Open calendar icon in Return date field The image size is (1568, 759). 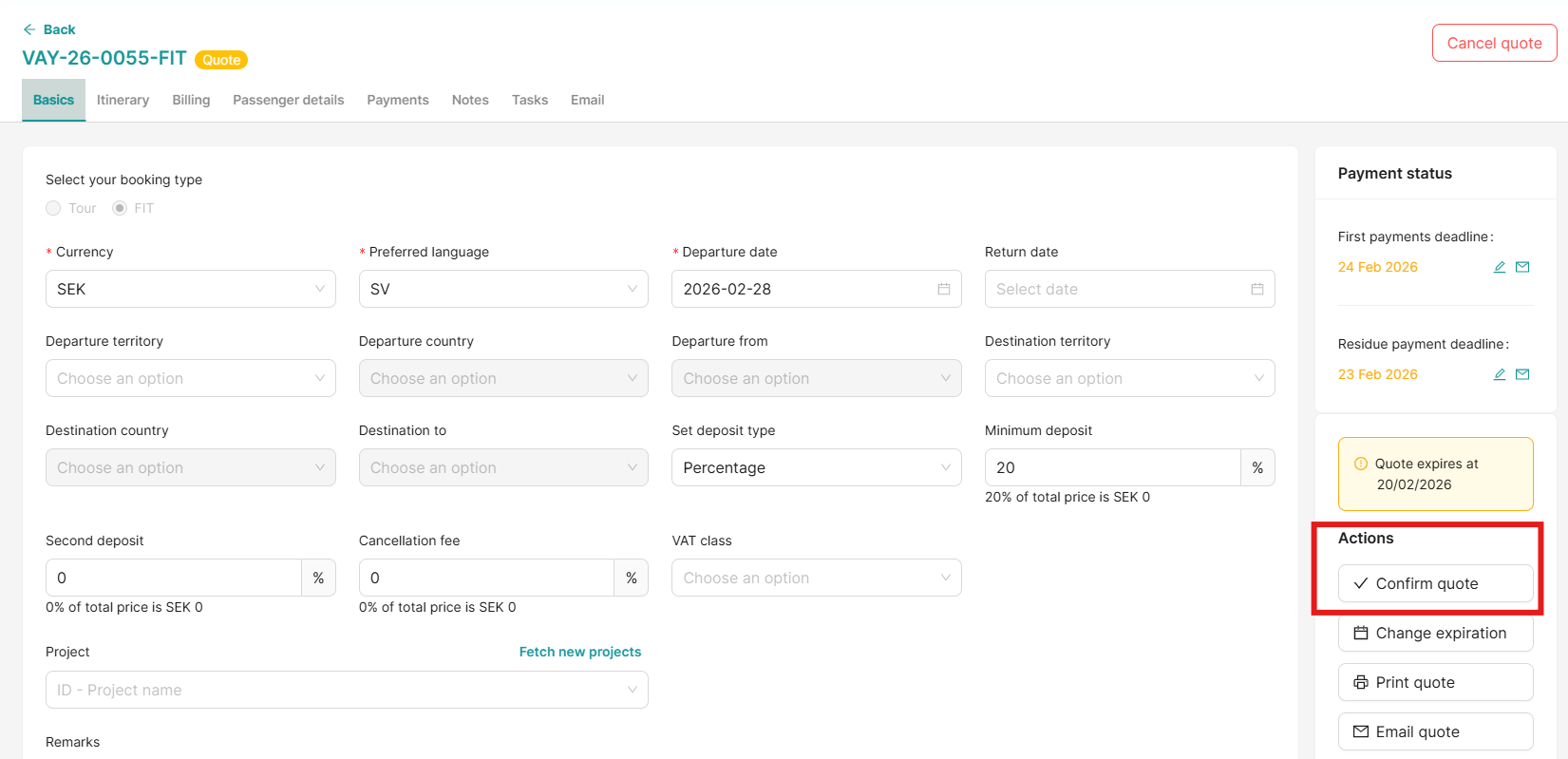[x=1256, y=289]
